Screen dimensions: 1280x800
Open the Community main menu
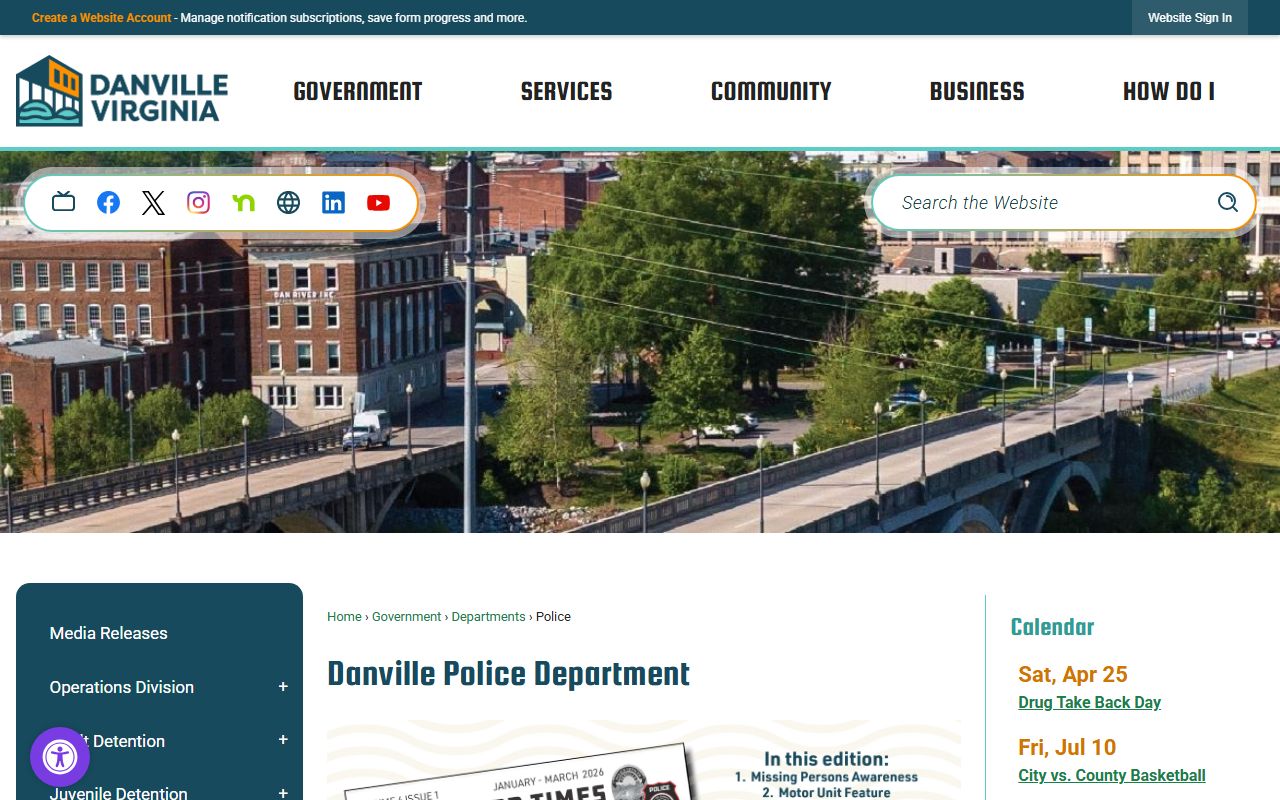771,92
